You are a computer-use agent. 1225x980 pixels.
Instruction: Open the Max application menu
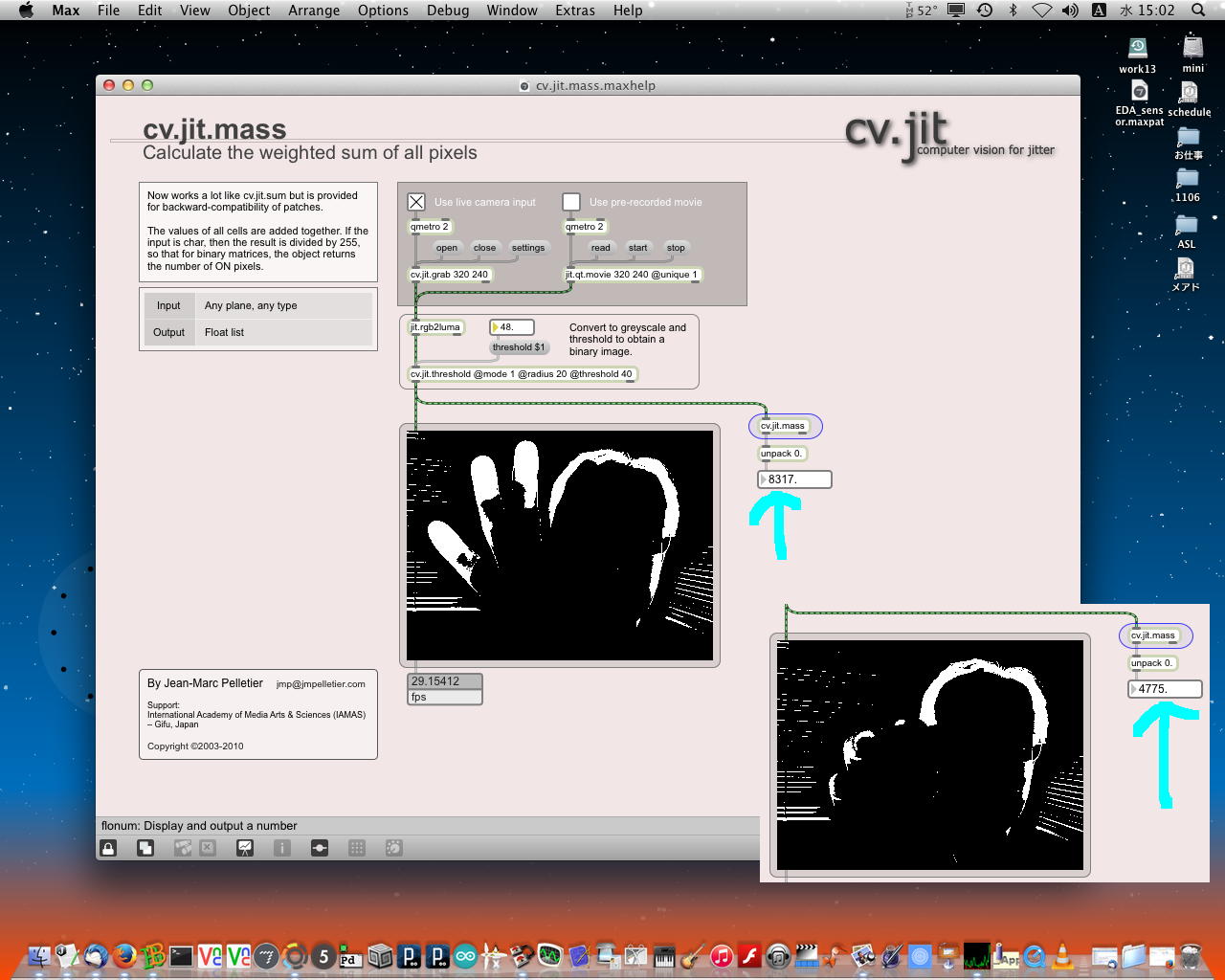66,11
